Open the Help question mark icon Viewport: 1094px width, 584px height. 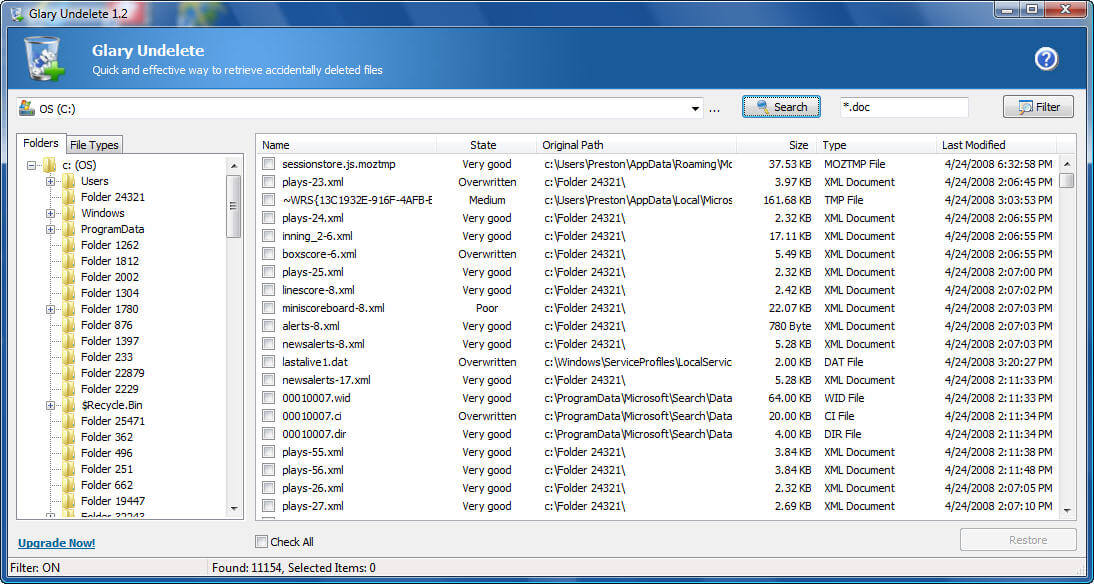coord(1045,58)
